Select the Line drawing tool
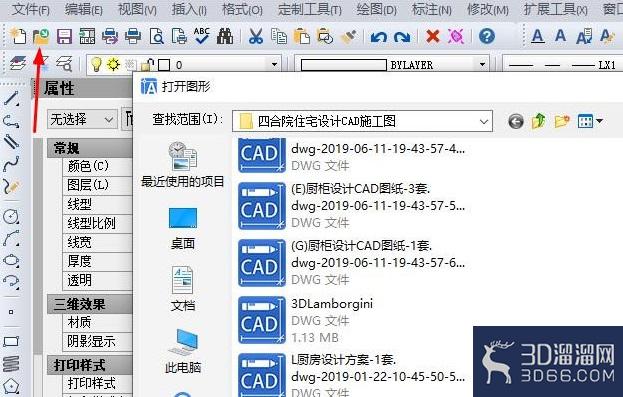Viewport: 623px width, 397px height. tap(11, 98)
